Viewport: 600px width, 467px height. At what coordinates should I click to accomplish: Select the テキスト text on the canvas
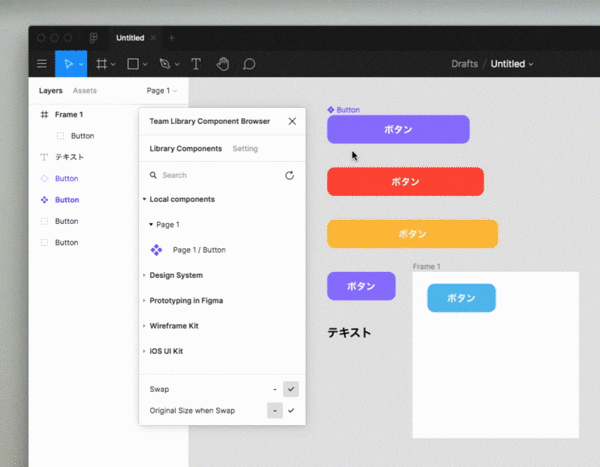349,332
